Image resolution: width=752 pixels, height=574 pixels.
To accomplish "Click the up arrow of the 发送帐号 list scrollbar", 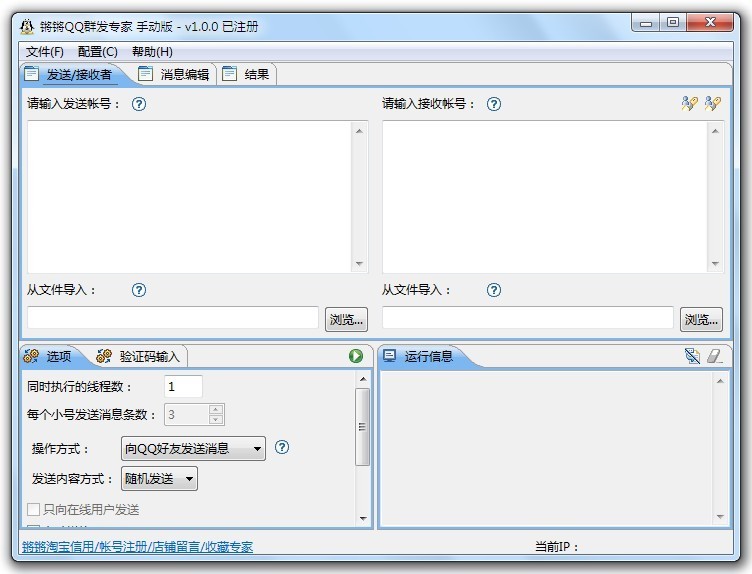I will (x=360, y=130).
